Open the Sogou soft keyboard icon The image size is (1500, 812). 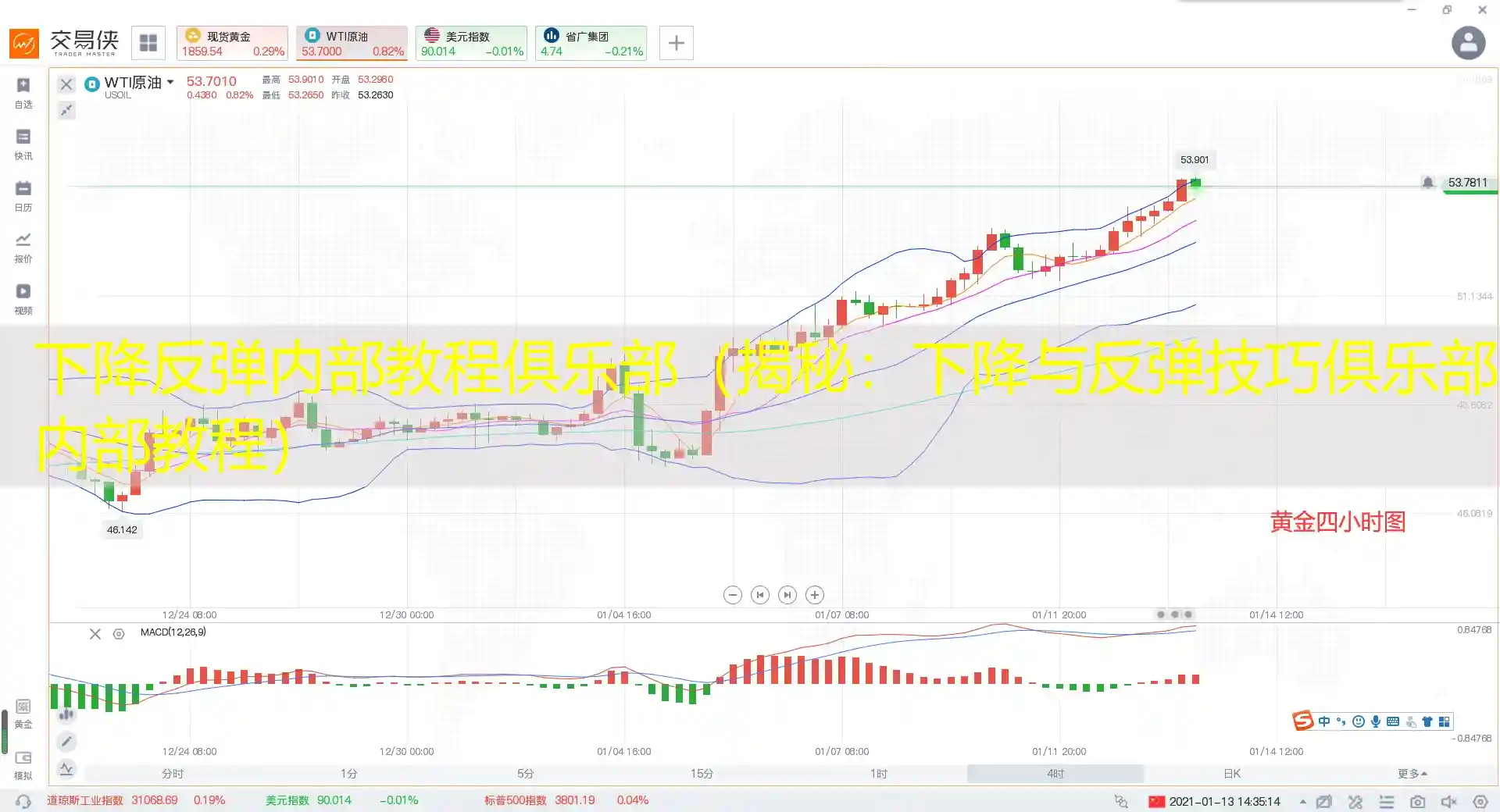click(1393, 721)
